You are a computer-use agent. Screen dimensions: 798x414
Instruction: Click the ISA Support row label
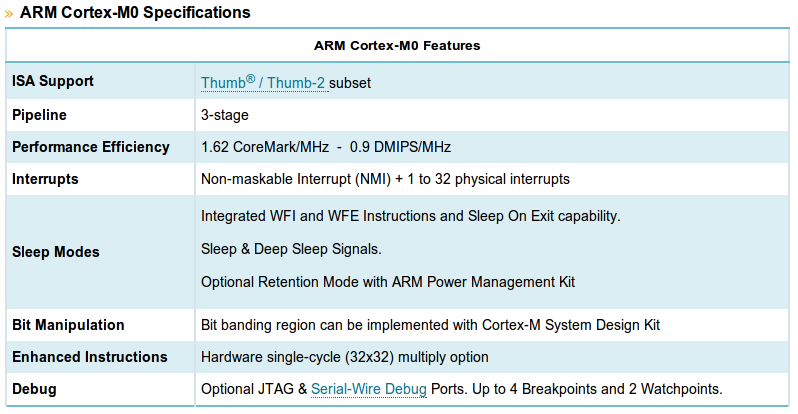click(x=53, y=81)
